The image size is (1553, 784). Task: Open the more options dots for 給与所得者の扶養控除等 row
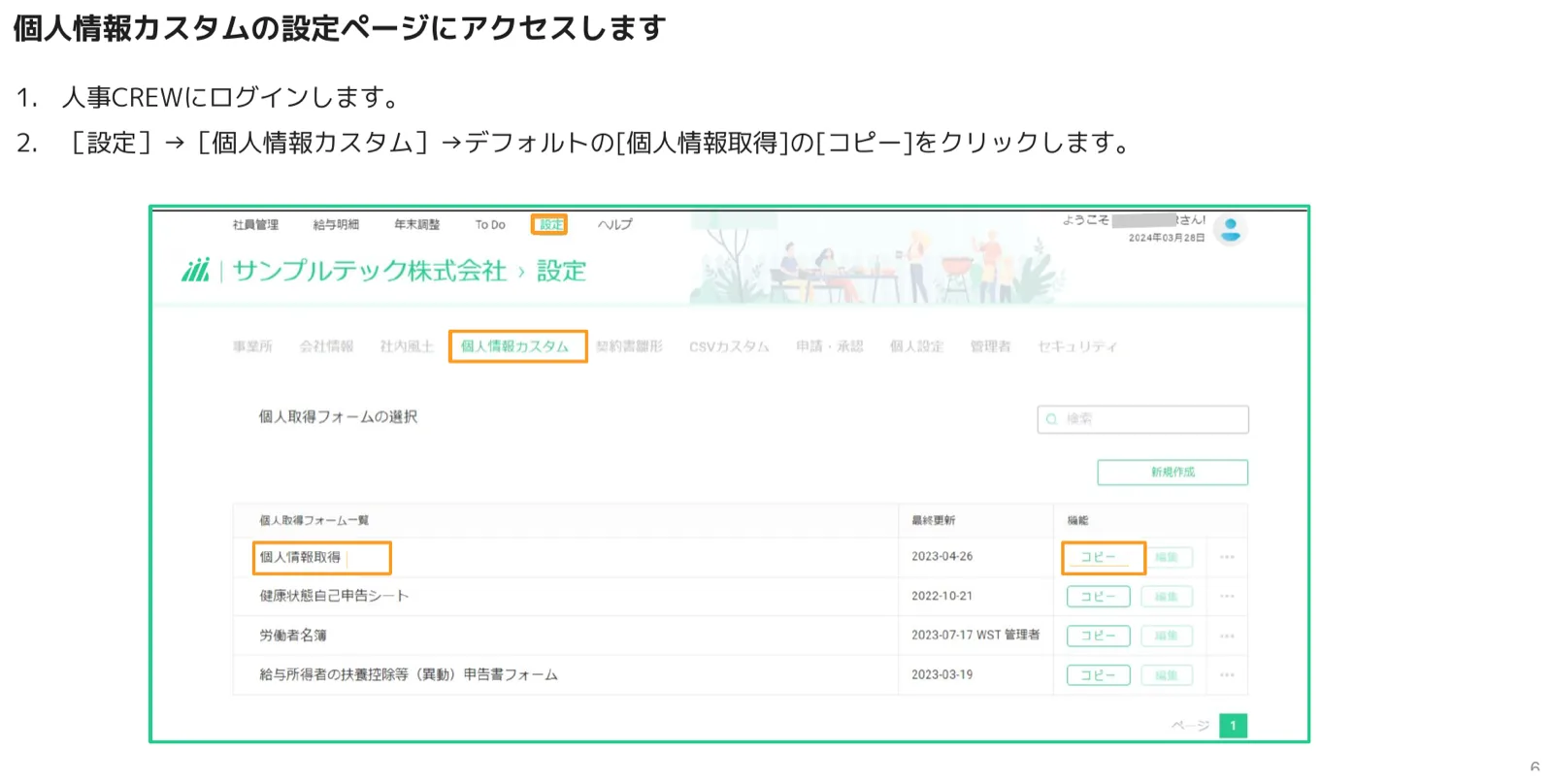click(1227, 674)
